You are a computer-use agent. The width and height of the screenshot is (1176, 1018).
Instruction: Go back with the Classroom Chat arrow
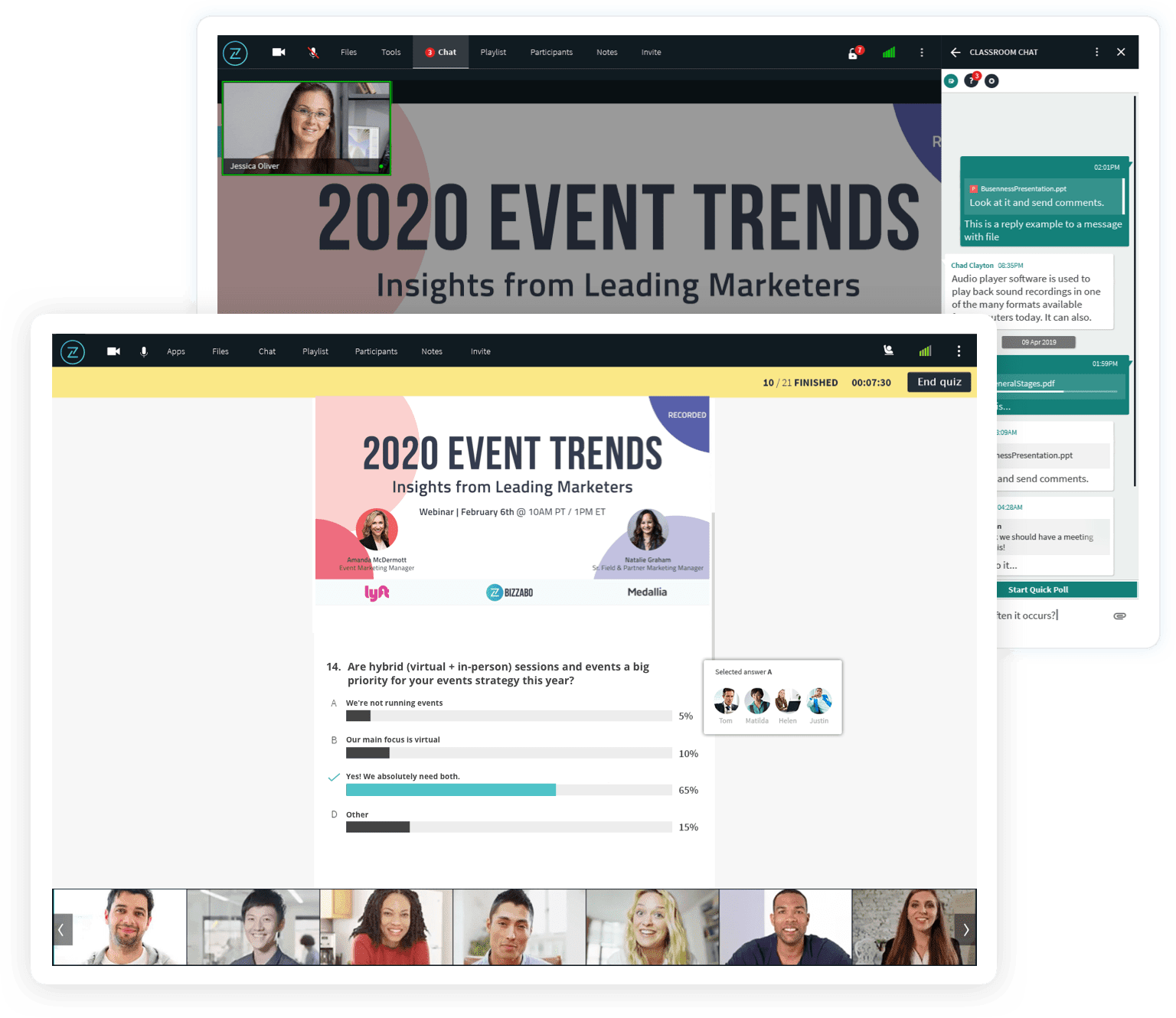tap(955, 52)
